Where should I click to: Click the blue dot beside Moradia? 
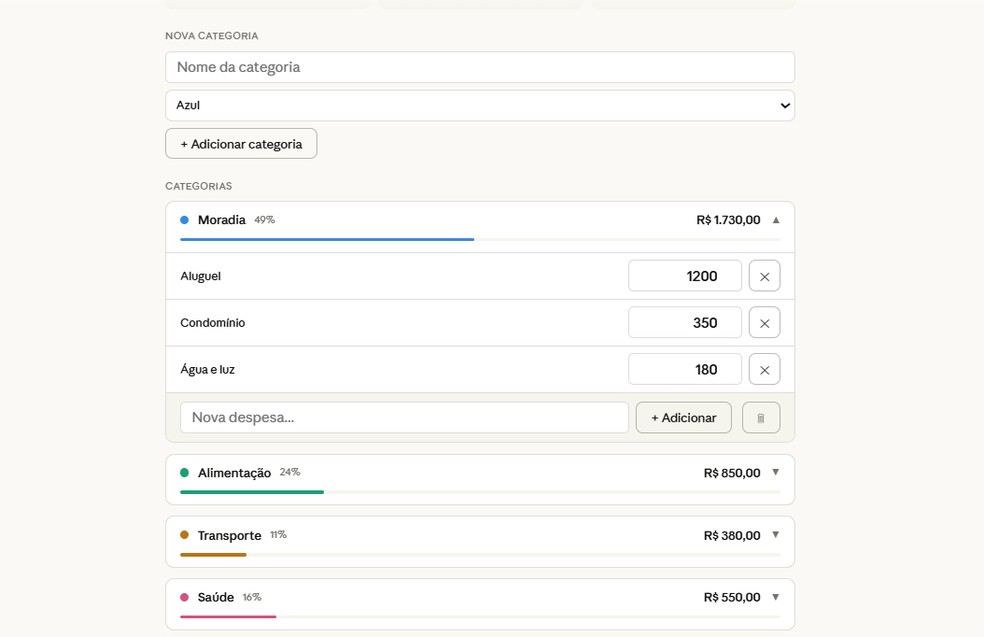pyautogui.click(x=184, y=220)
